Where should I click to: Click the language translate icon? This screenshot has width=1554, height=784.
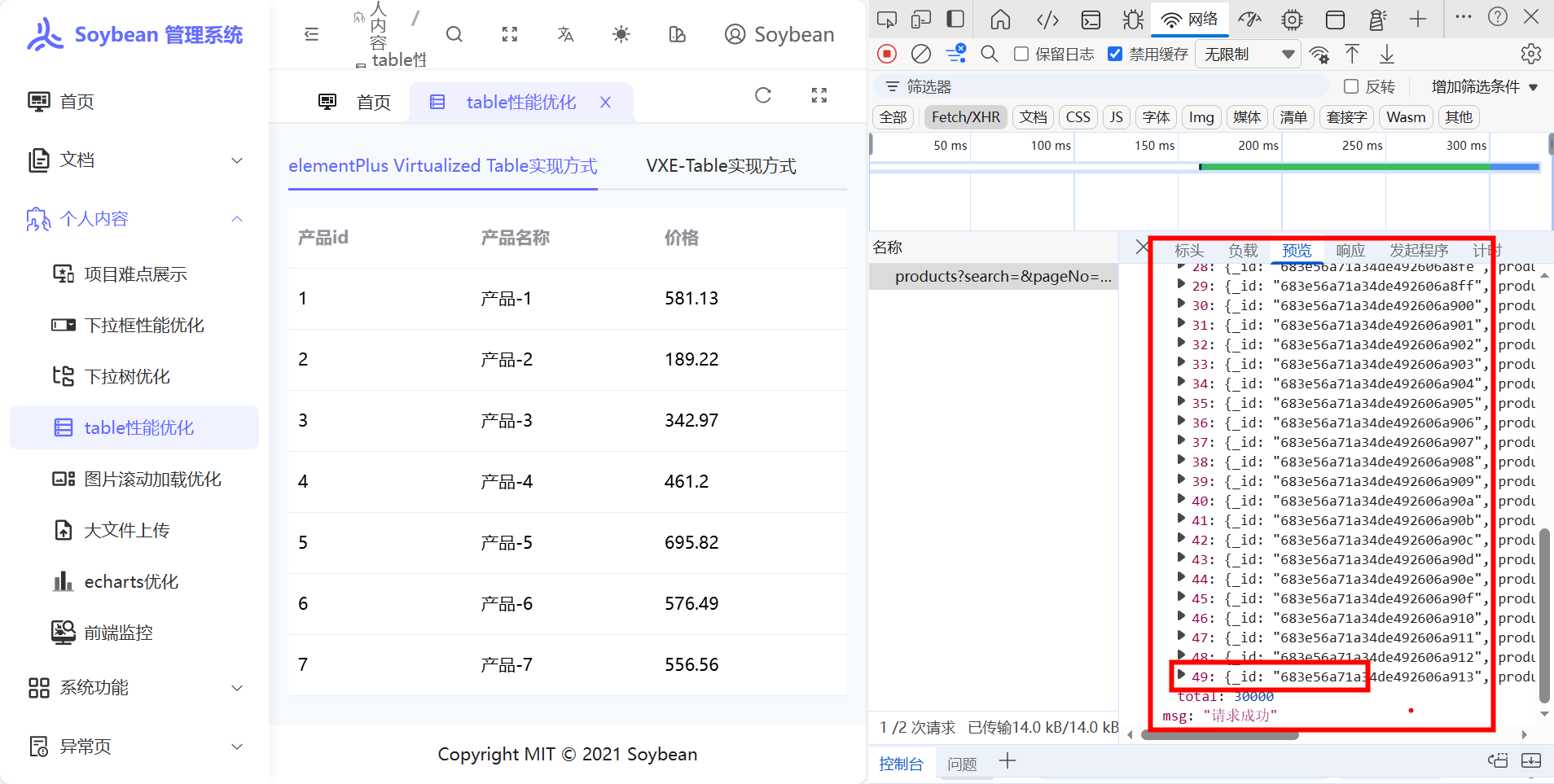565,34
